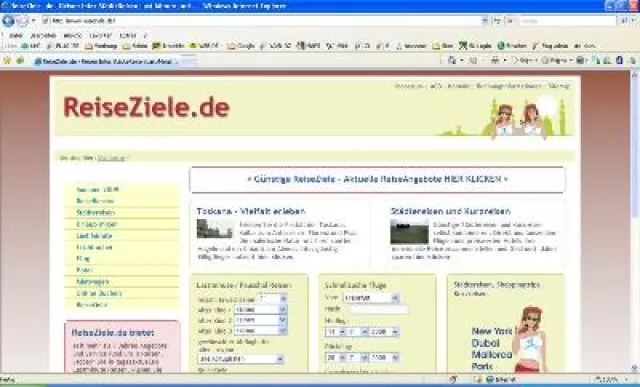The image size is (640, 387).
Task: Open the Abflughafen dropdown in Lastminute form
Action: coord(240,359)
